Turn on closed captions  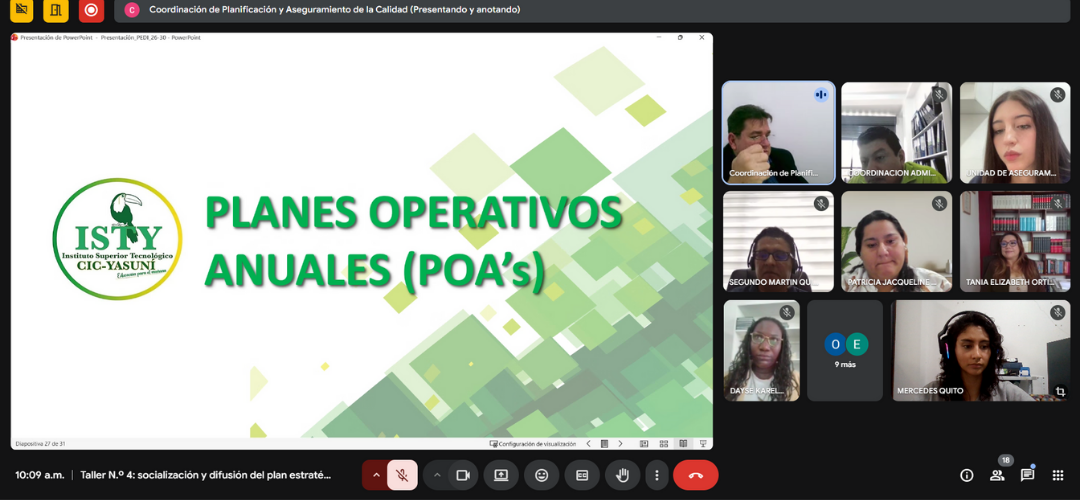(581, 475)
